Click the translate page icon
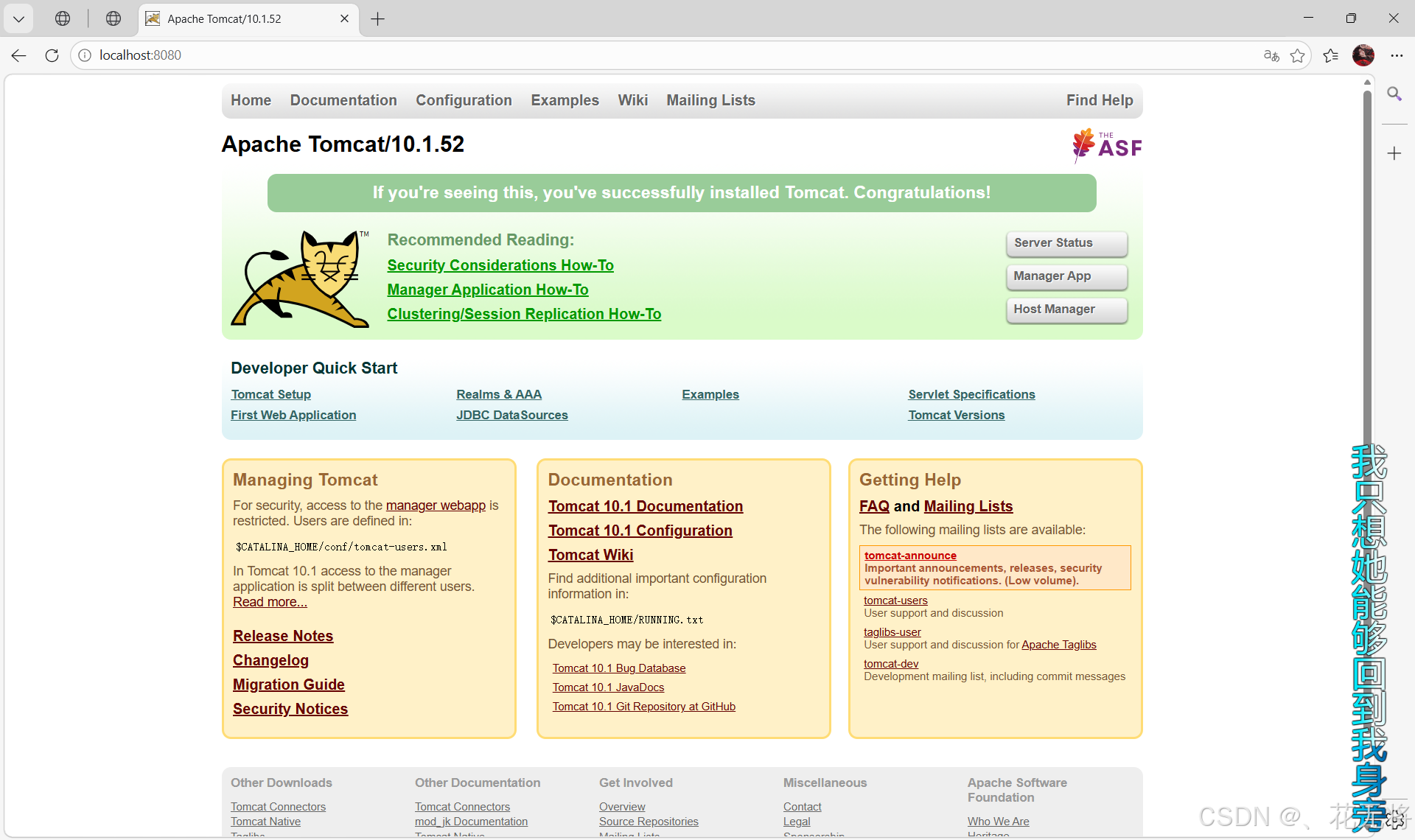The image size is (1415, 840). 1271,55
